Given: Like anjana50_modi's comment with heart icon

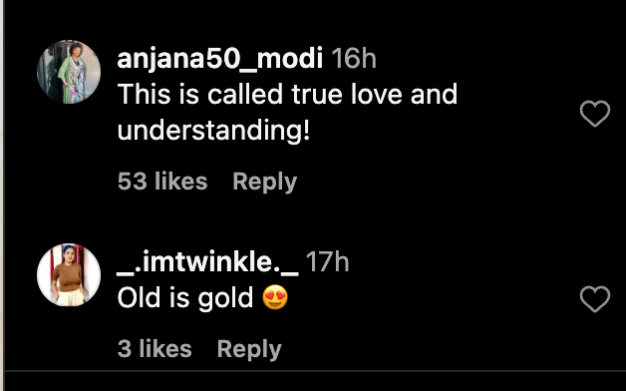Looking at the screenshot, I should click(x=595, y=113).
